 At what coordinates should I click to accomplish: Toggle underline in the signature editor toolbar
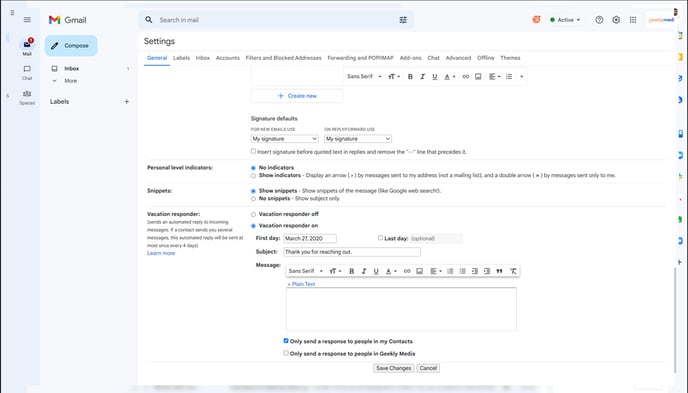435,77
